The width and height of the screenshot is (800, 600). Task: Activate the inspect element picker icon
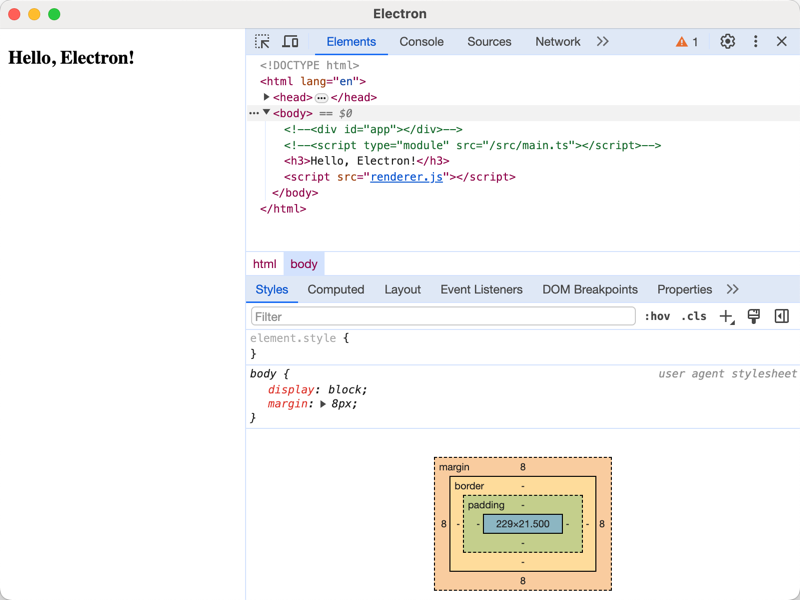262,42
